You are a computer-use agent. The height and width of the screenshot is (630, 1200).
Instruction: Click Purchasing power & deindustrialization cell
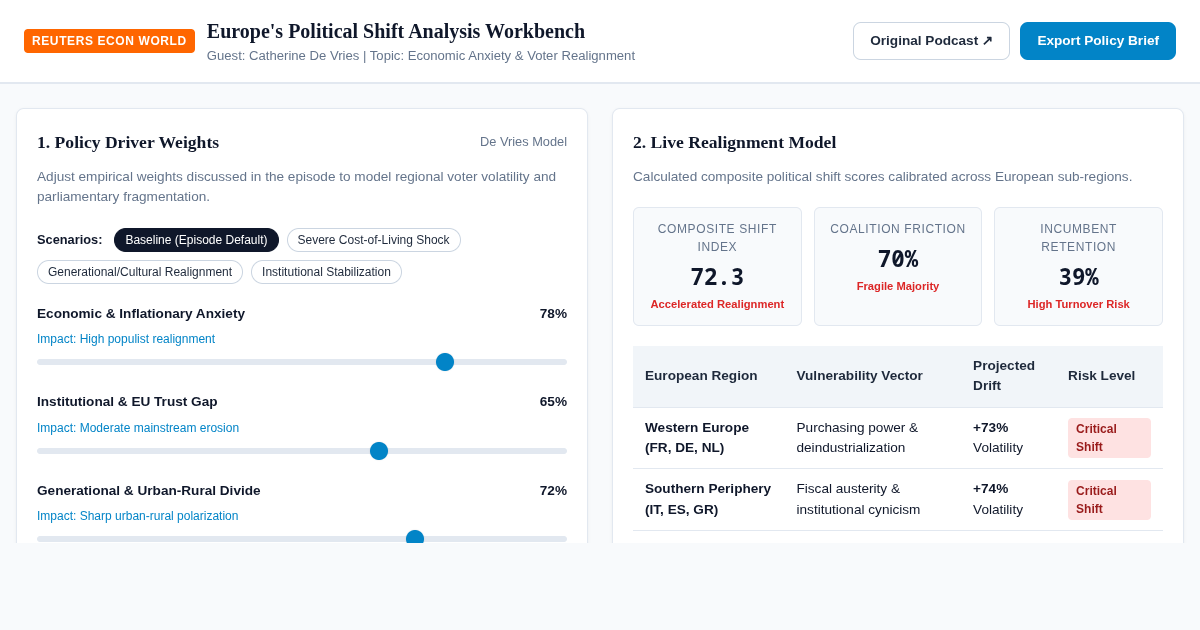857,438
